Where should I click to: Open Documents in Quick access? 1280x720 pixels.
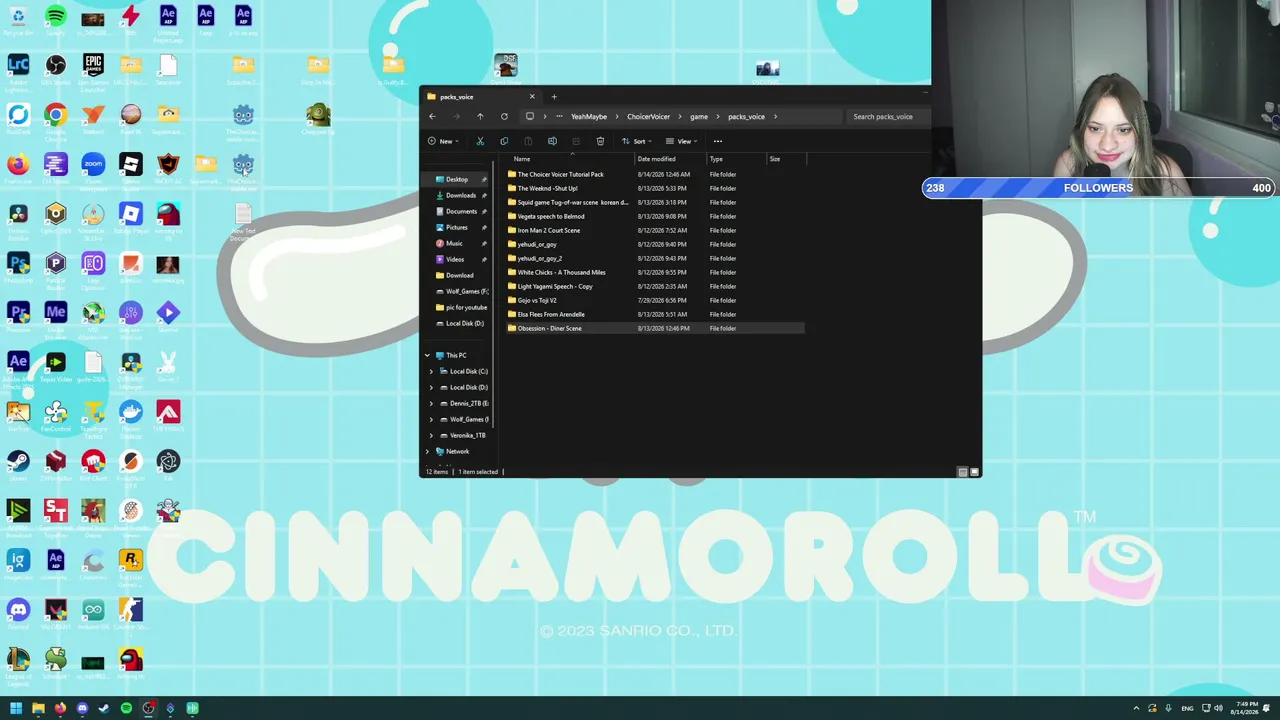[x=461, y=211]
